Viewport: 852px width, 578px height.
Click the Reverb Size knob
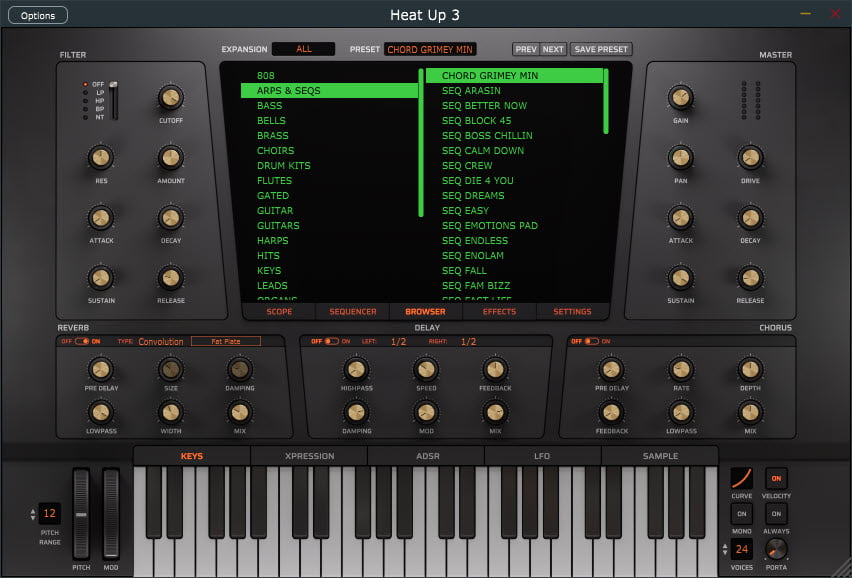pyautogui.click(x=171, y=369)
